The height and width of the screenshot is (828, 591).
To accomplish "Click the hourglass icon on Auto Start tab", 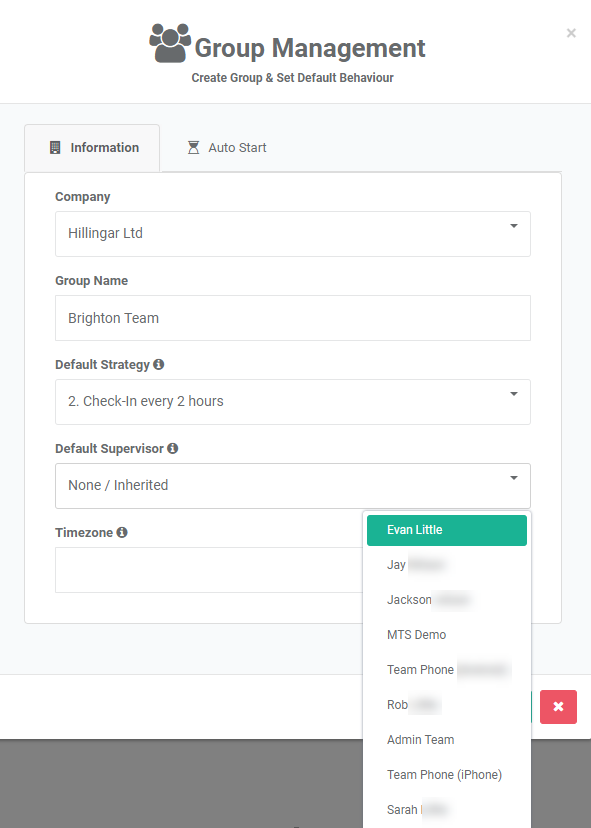I will pos(194,147).
